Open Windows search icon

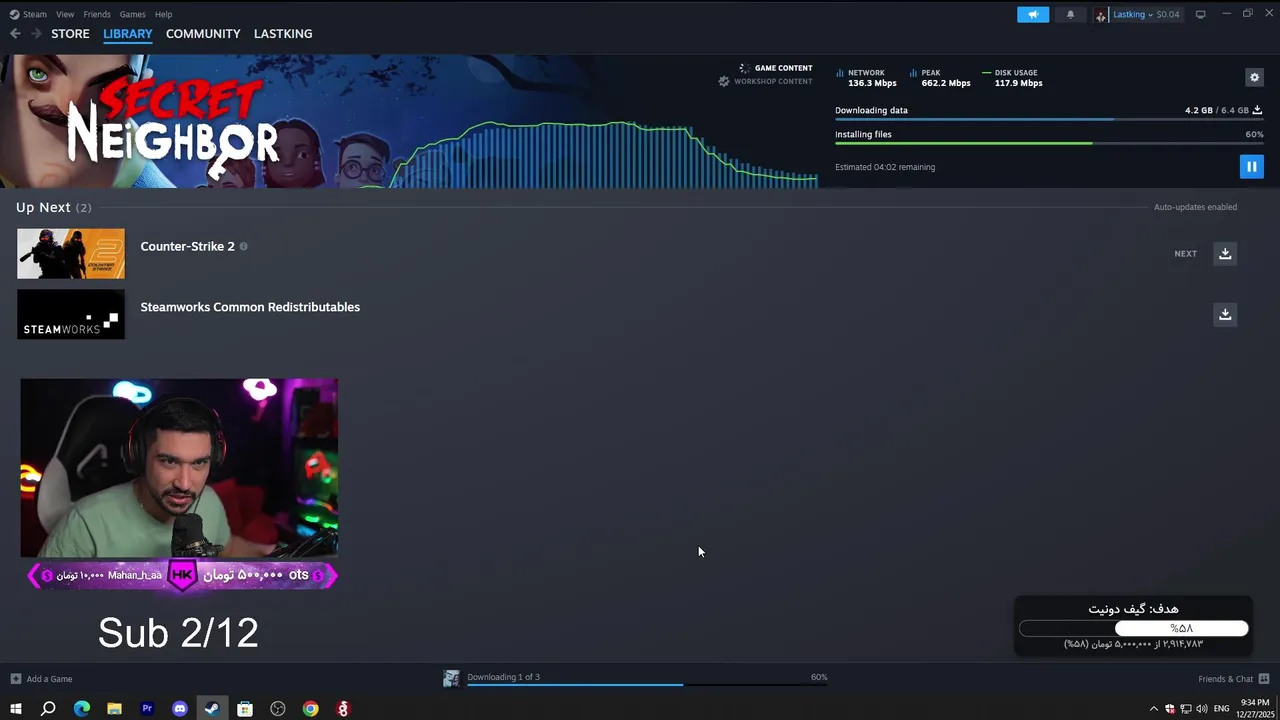tap(48, 708)
